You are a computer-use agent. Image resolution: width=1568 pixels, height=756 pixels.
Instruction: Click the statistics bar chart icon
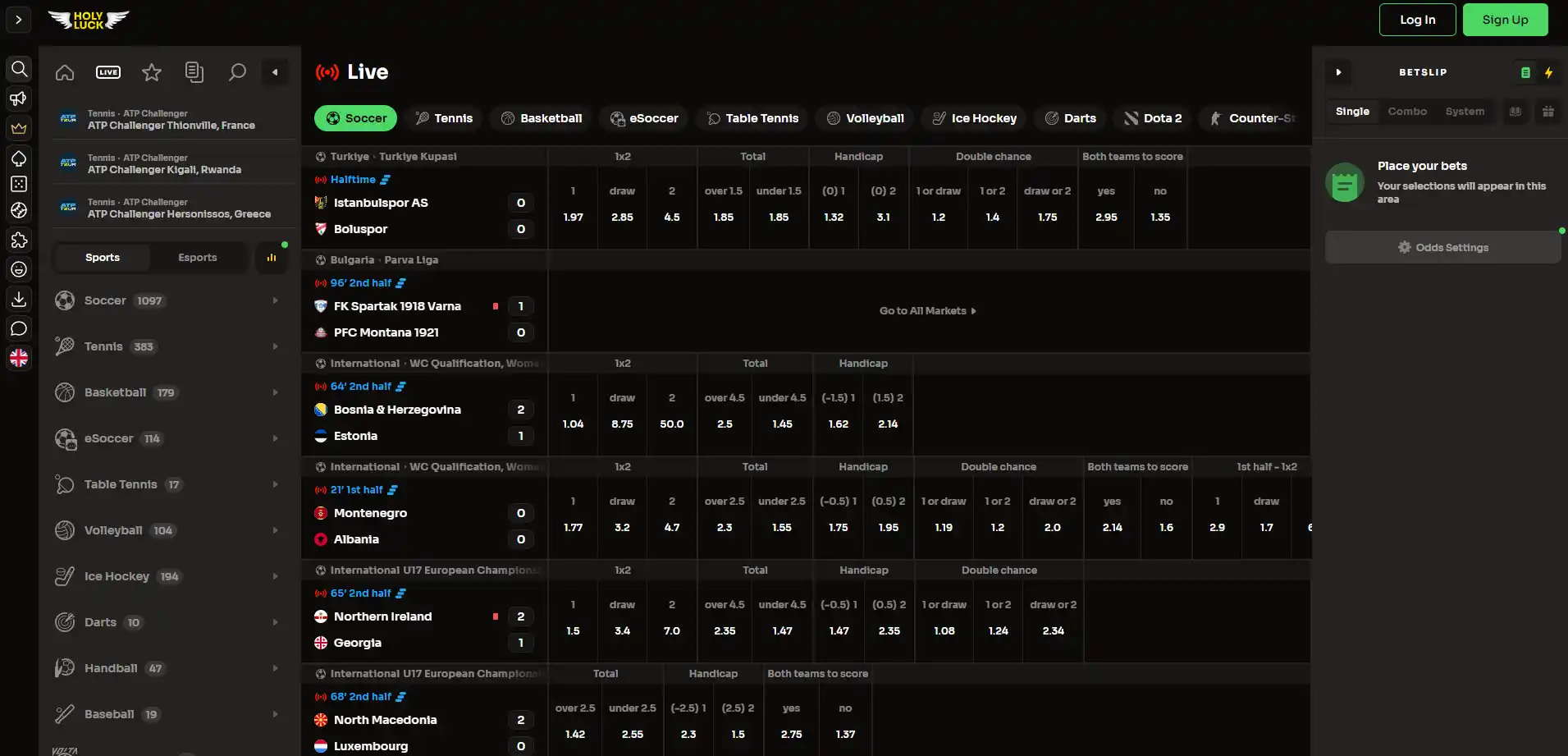point(272,258)
